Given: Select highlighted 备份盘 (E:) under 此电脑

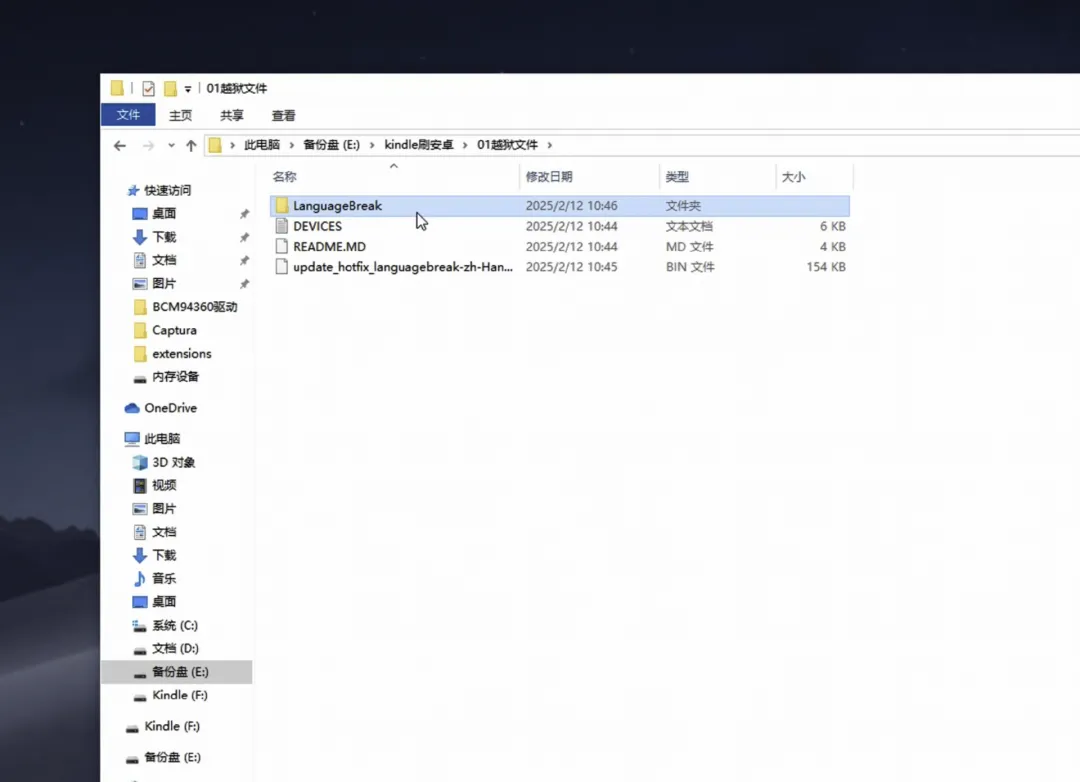Looking at the screenshot, I should (177, 672).
